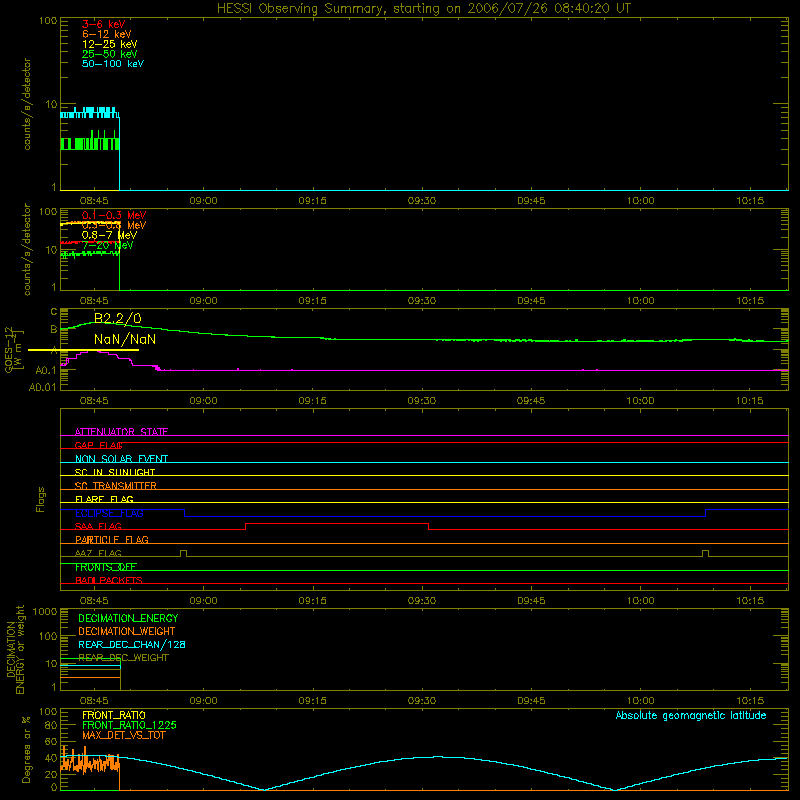This screenshot has width=800, height=800.
Task: Select the NON_SOLAR_EVENT flag label
Action: coord(121,459)
